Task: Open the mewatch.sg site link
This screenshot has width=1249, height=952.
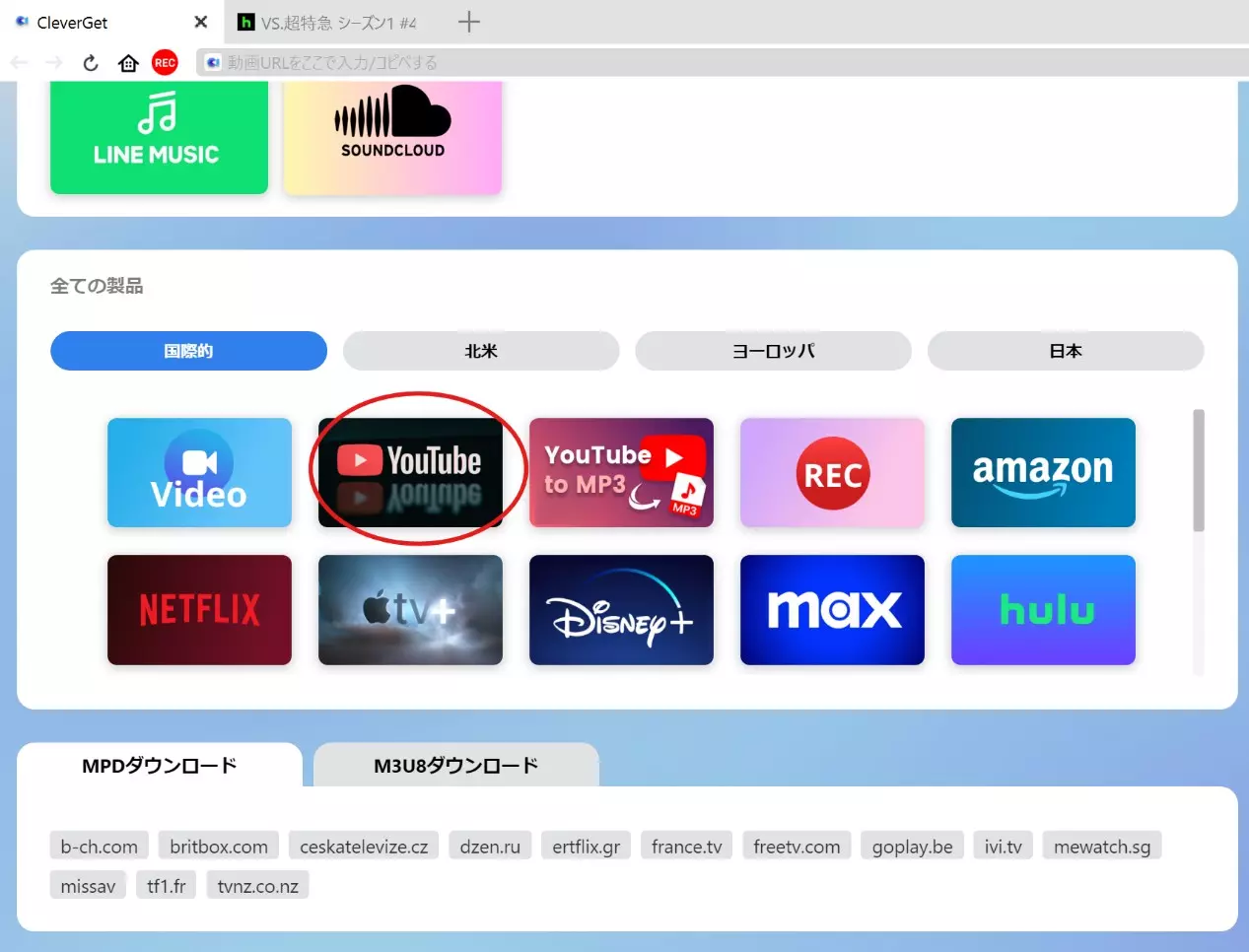Action: pos(1102,847)
